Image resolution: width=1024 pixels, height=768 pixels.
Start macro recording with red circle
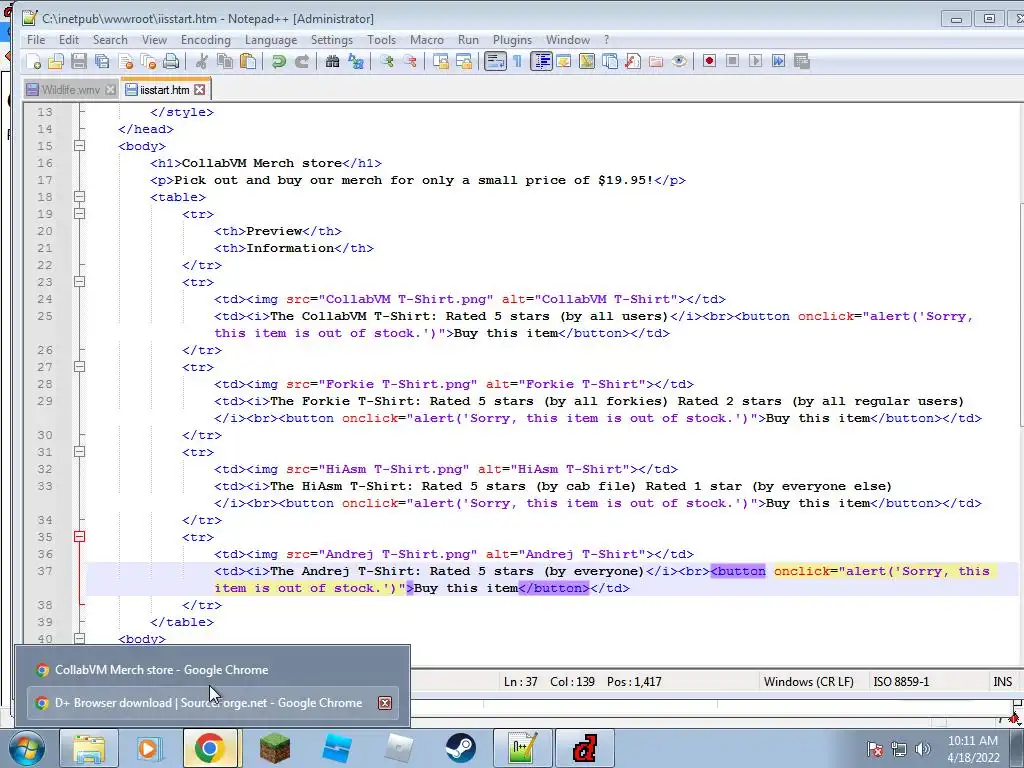[709, 61]
